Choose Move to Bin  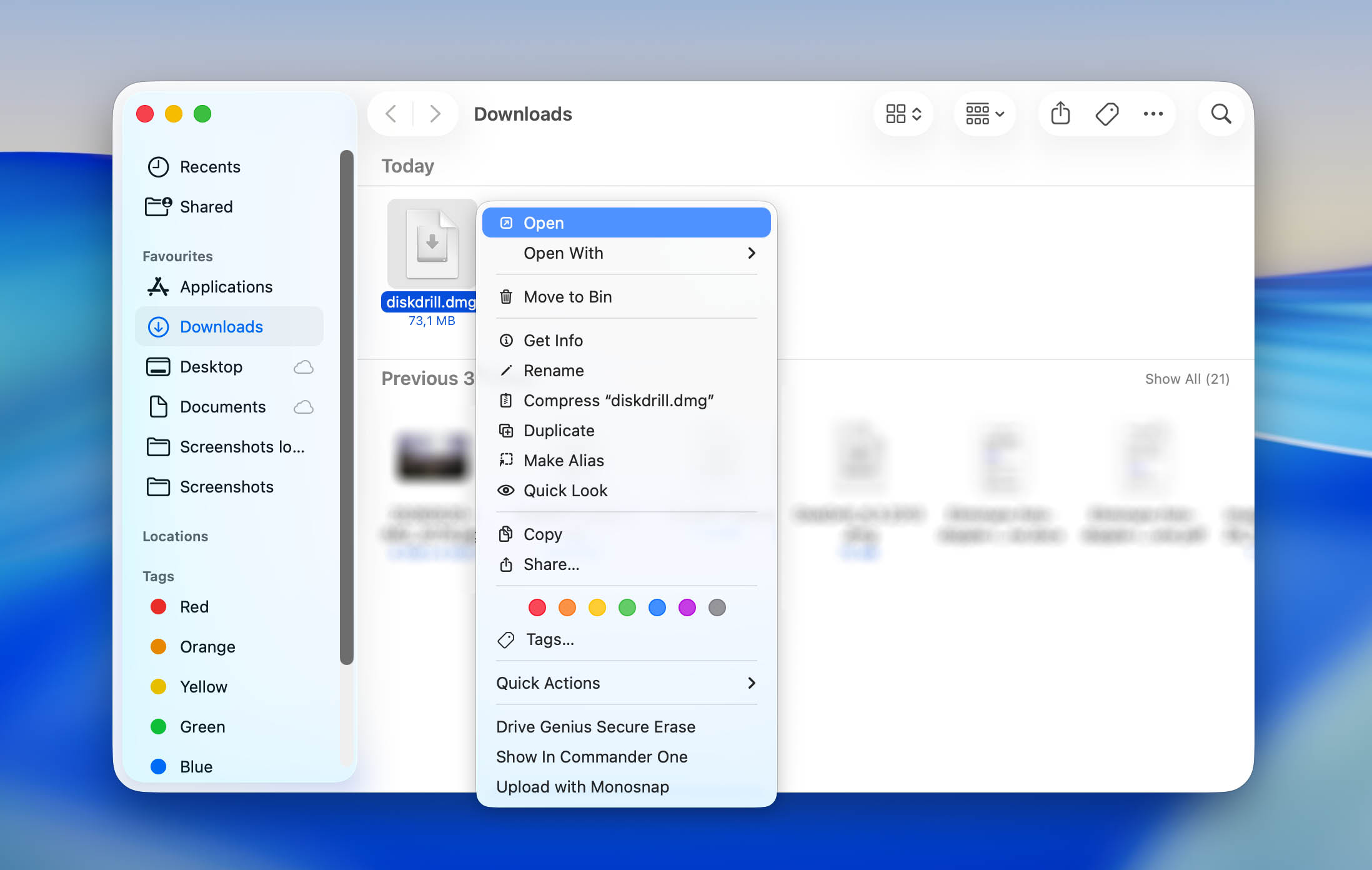pyautogui.click(x=626, y=297)
